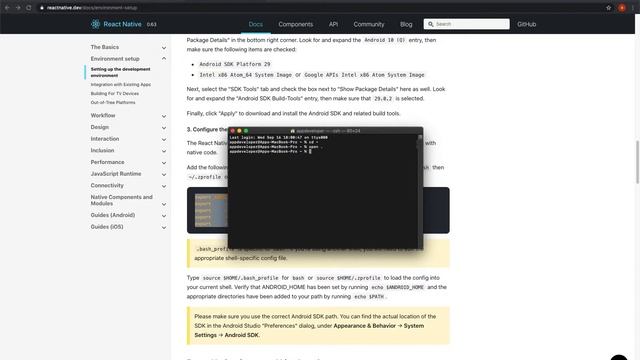Expand the Design sidebar section
This screenshot has width=640, height=360.
tap(129, 127)
